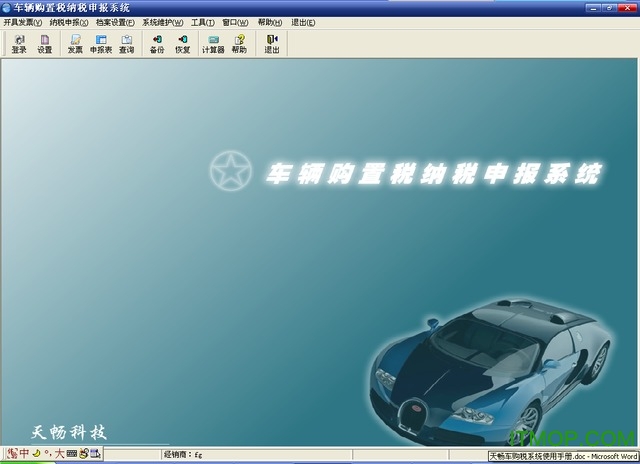Viewport: 640px width, 464px height.
Task: Toggle the half-moon half/full-width icon
Action: [36, 453]
